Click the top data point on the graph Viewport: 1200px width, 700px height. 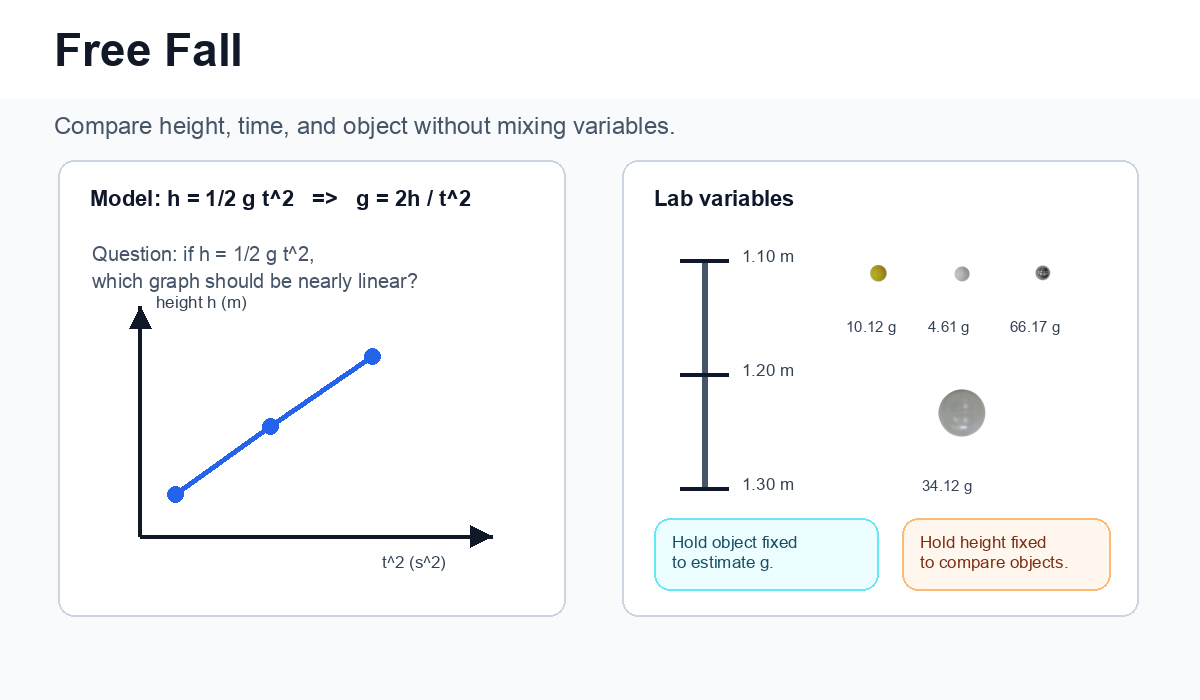point(372,356)
